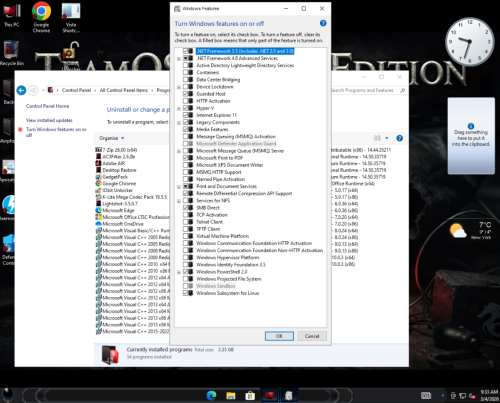Launch Google Chrome from the desktop
This screenshot has width=500, height=403.
[41, 17]
